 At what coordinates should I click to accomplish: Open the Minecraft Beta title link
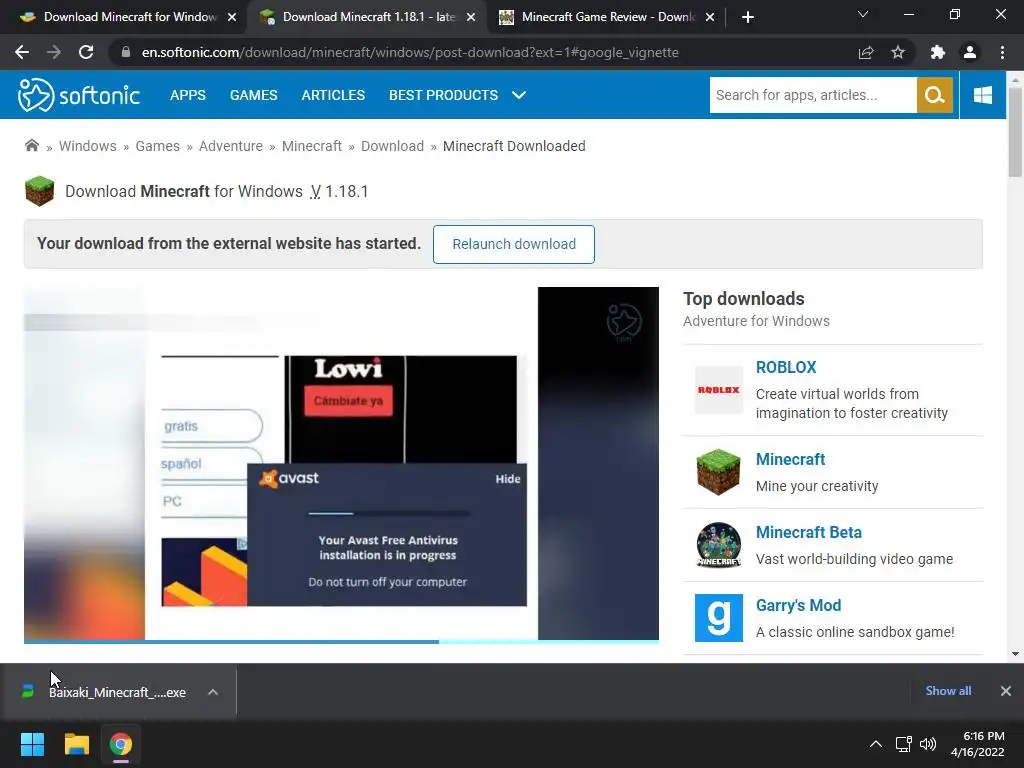pyautogui.click(x=808, y=532)
